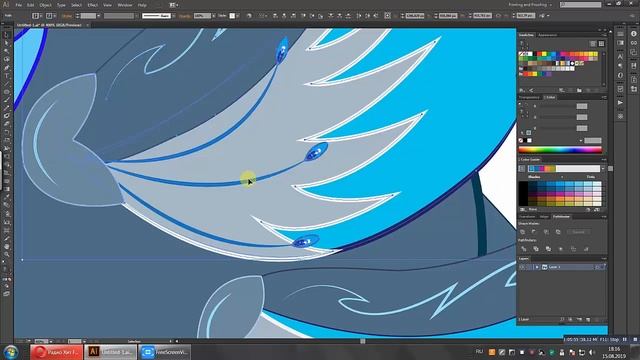The width and height of the screenshot is (640, 360).
Task: Open opacity value dropdown
Action: [214, 16]
